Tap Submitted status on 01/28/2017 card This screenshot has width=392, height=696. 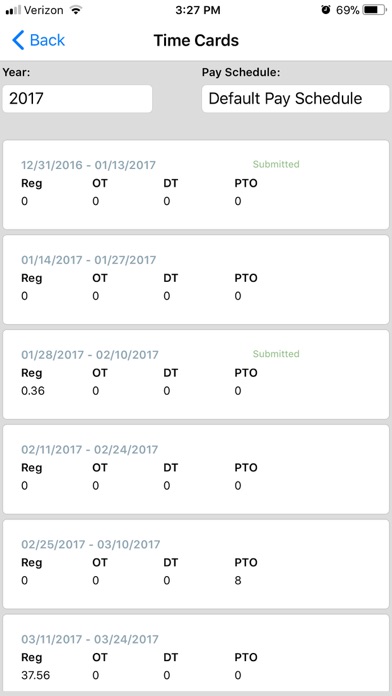(x=276, y=354)
